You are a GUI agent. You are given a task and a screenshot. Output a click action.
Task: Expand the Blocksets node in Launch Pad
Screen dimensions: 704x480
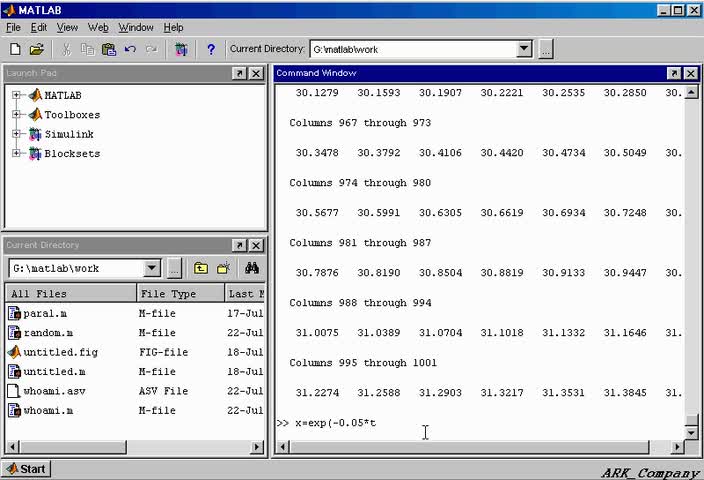pyautogui.click(x=16, y=153)
